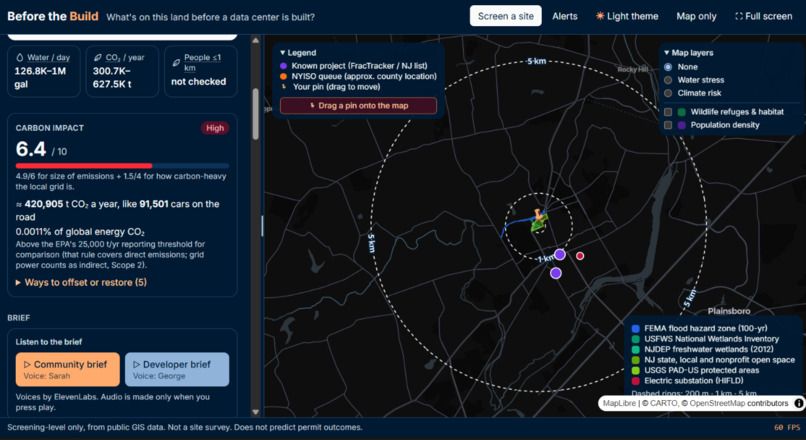Image resolution: width=806 pixels, height=440 pixels.
Task: Expand Ways to offset or restore (5)
Action: (x=81, y=282)
